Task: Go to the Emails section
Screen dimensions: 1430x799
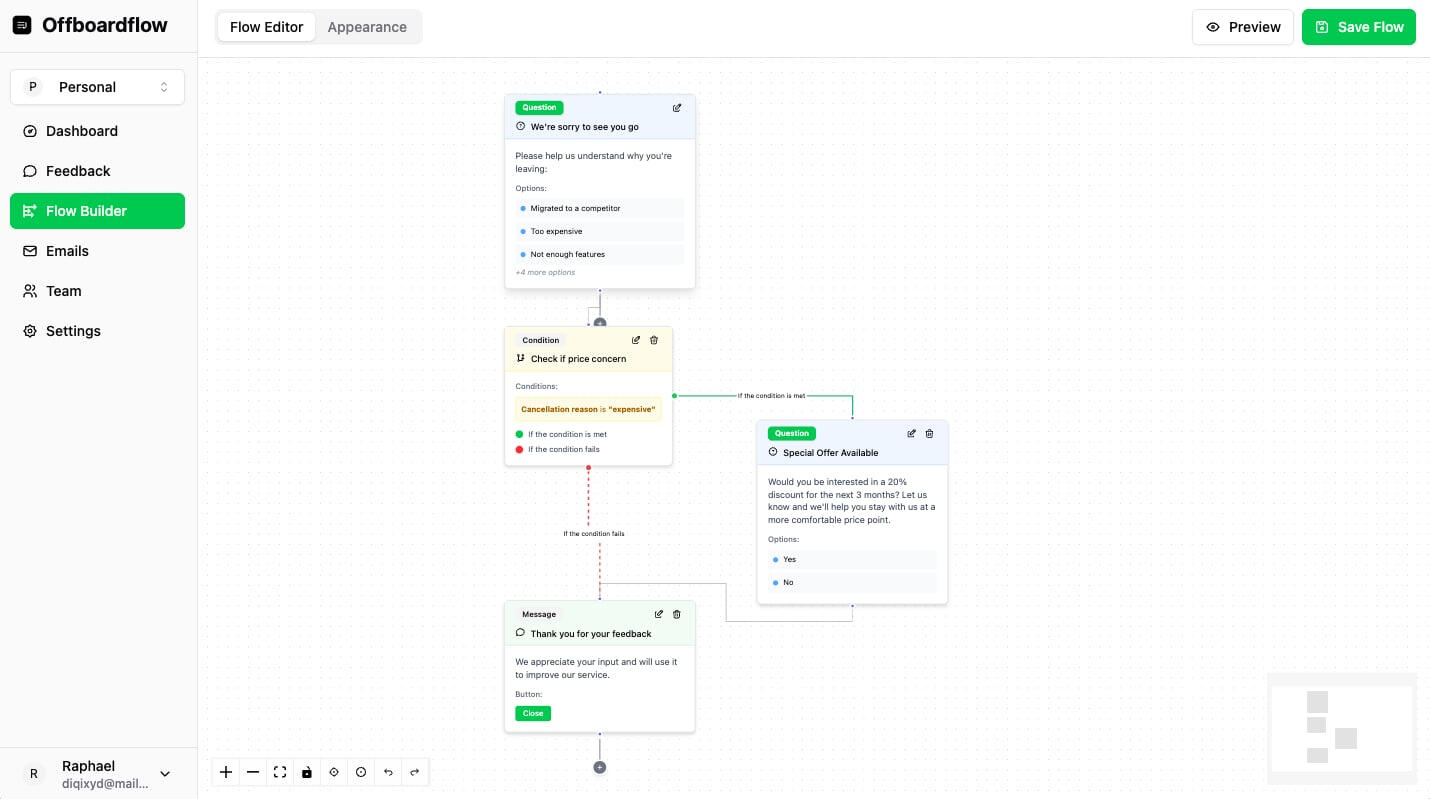Action: click(67, 251)
